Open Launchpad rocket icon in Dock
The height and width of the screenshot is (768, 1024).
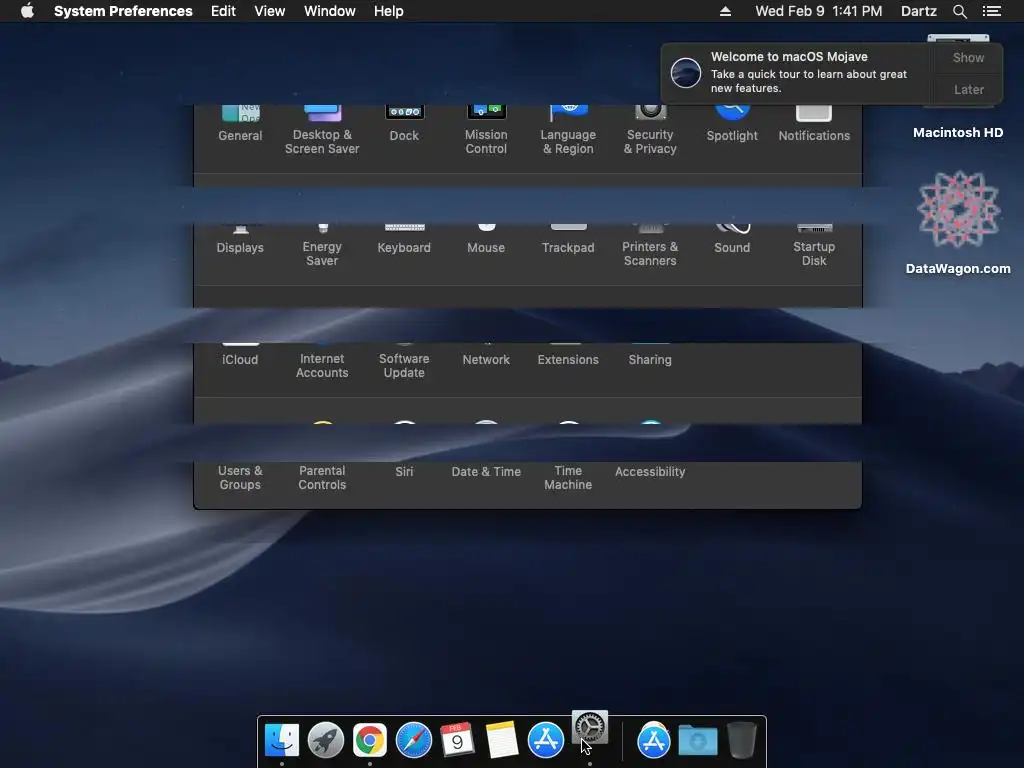[x=326, y=741]
